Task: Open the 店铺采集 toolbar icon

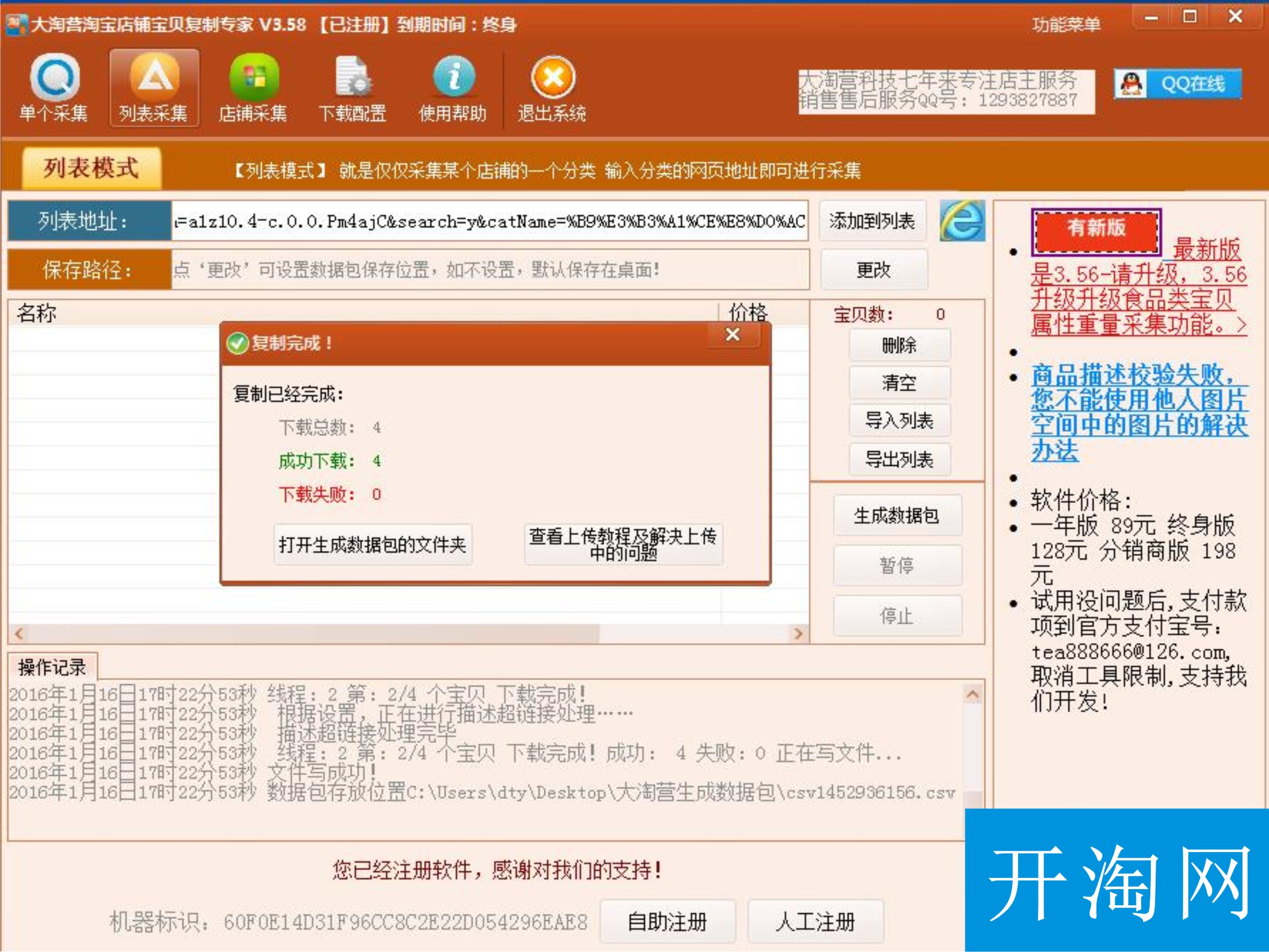Action: click(253, 87)
